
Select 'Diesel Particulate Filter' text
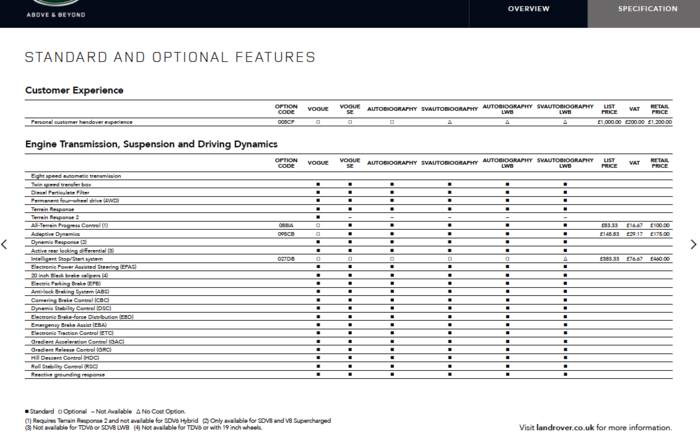point(60,192)
